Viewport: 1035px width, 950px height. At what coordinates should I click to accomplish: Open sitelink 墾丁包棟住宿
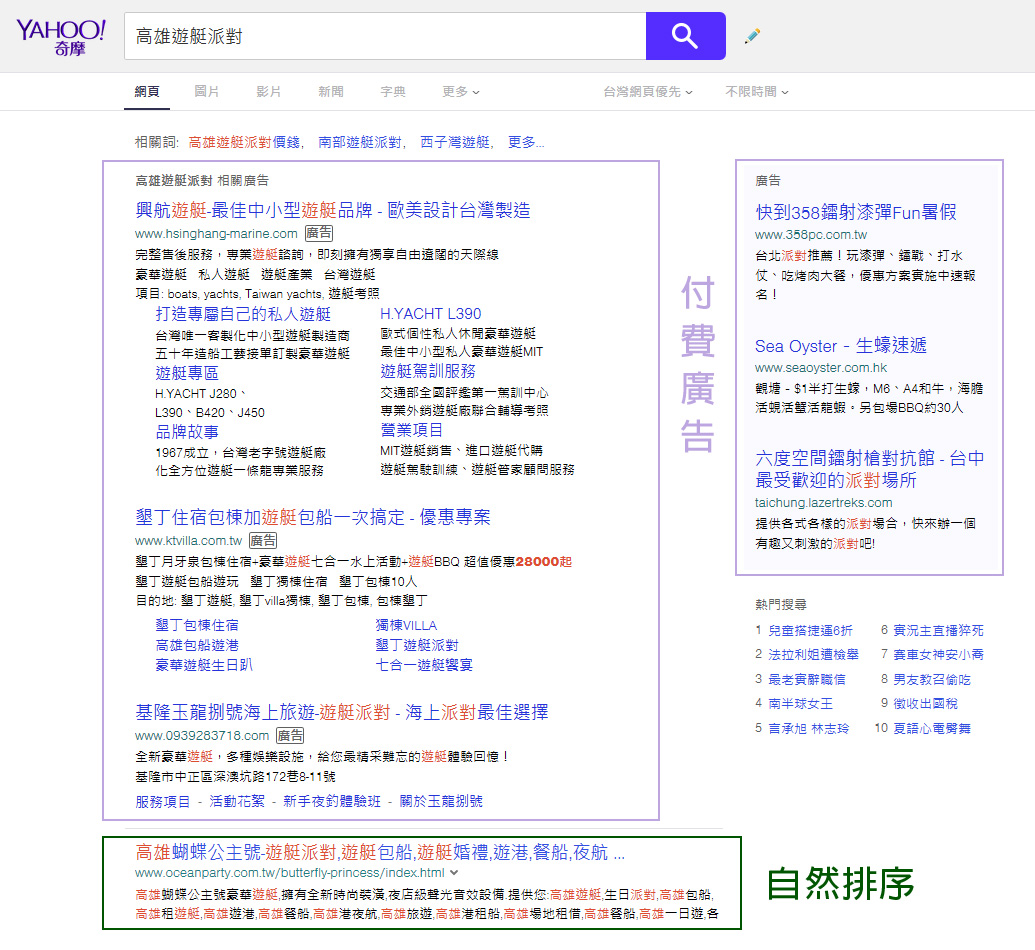[x=197, y=625]
